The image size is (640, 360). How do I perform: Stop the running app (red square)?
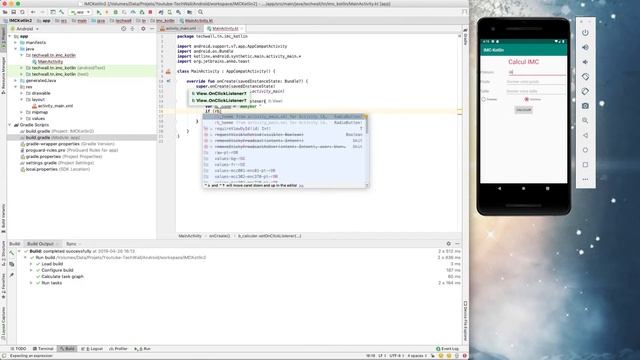point(151,12)
